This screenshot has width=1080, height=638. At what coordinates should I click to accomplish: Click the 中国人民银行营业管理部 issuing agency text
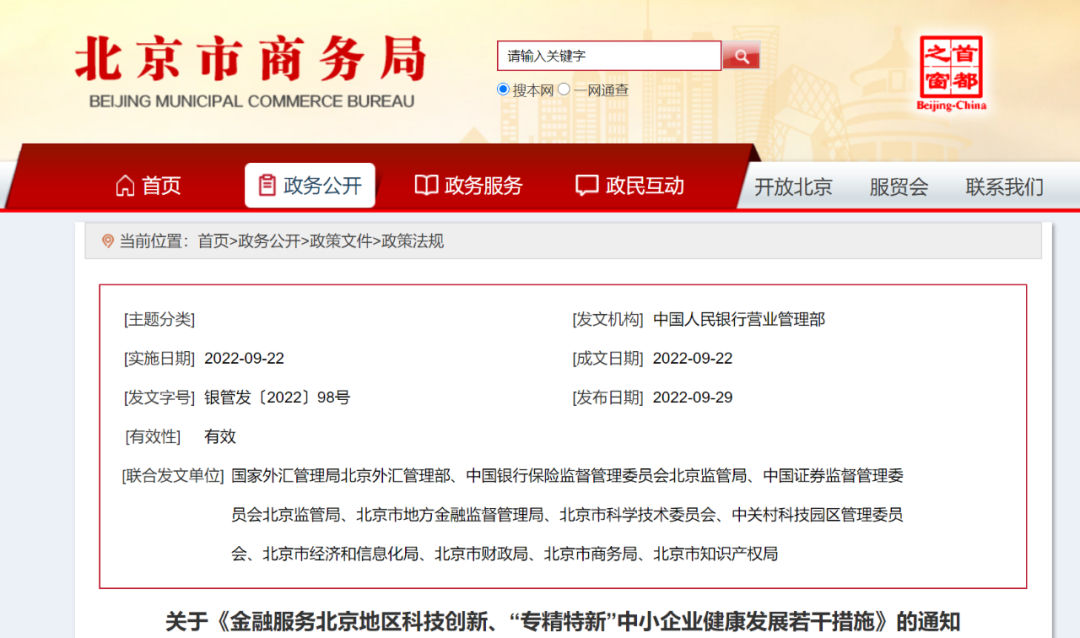coord(739,320)
